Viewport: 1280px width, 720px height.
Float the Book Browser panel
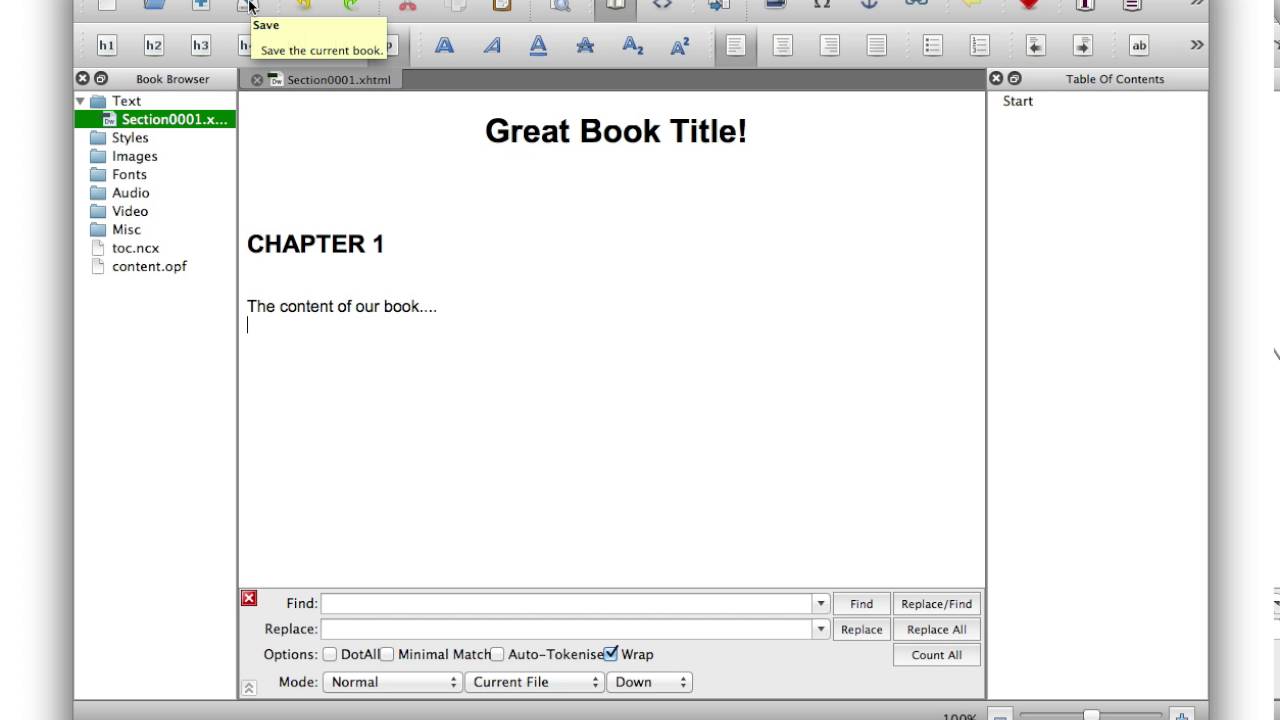tap(101, 78)
